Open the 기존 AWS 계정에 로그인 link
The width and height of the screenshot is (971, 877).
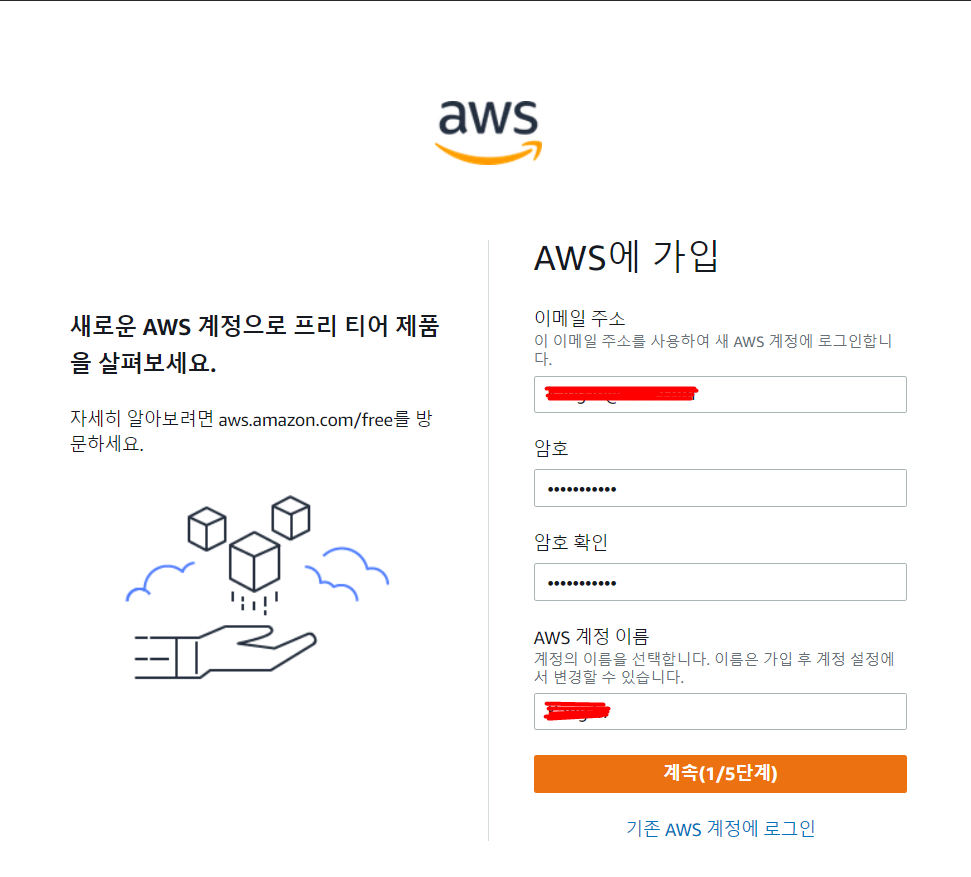[x=720, y=829]
